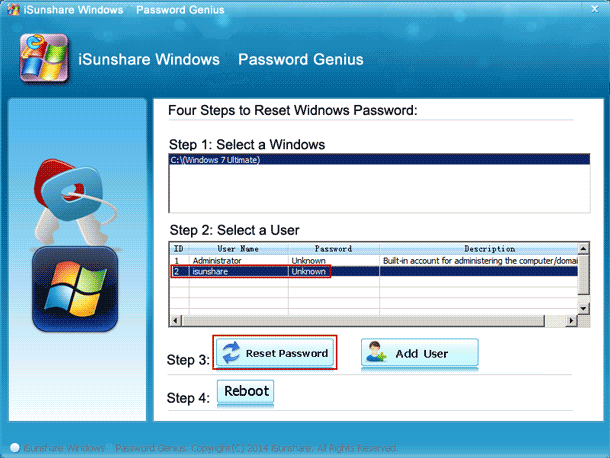Click the keys graphic in the left panel
This screenshot has height=458, width=610.
(74, 200)
